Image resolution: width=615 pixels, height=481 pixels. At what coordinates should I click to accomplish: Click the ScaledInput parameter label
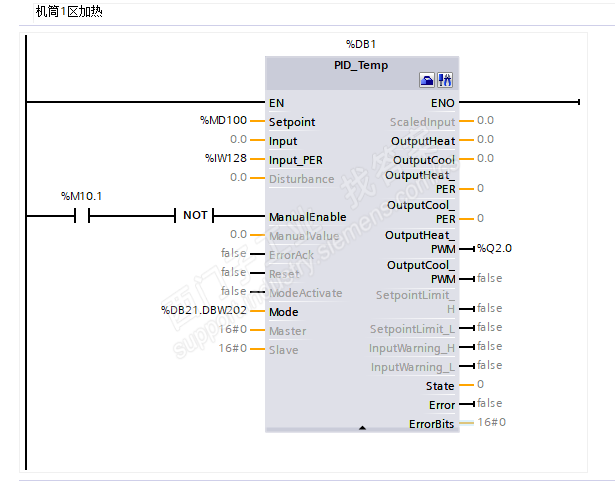(x=422, y=122)
